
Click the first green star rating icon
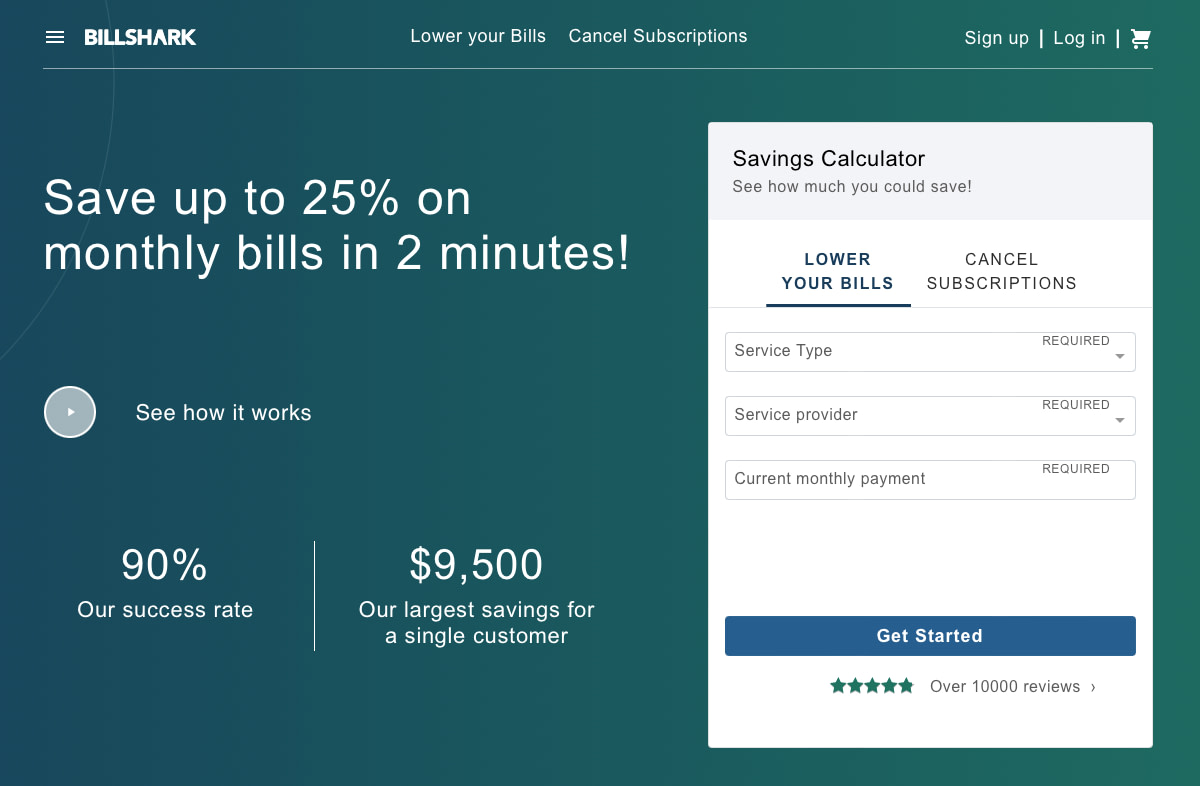[837, 686]
